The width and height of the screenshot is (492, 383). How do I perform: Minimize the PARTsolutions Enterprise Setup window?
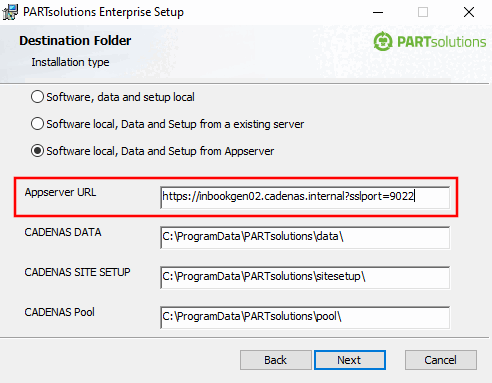click(378, 12)
